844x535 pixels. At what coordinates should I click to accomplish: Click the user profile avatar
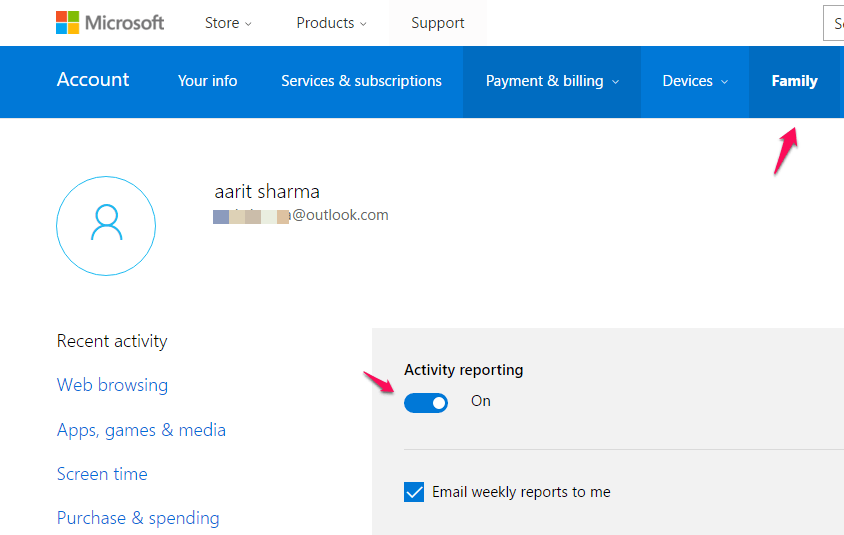coord(106,226)
